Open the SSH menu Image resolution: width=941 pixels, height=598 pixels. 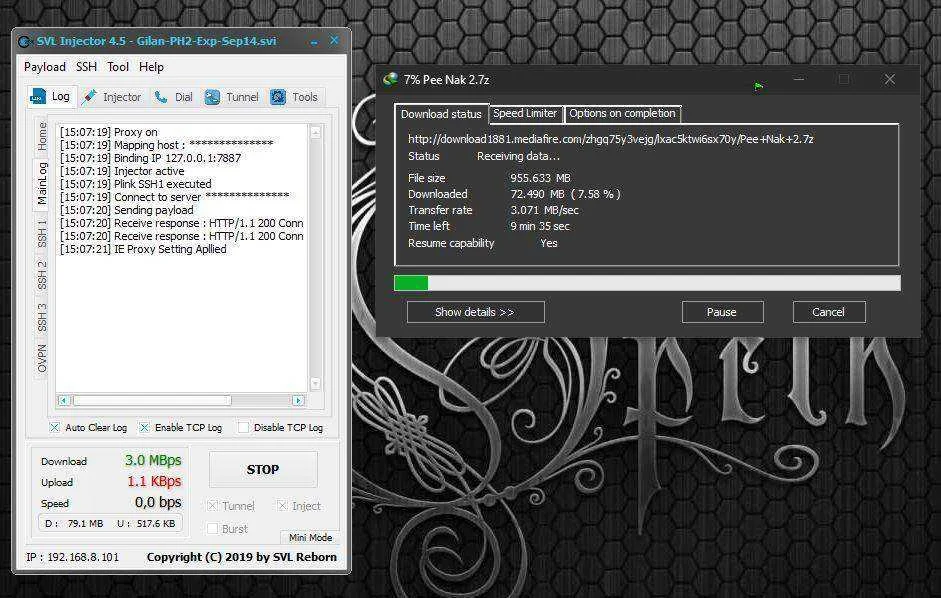[x=86, y=67]
